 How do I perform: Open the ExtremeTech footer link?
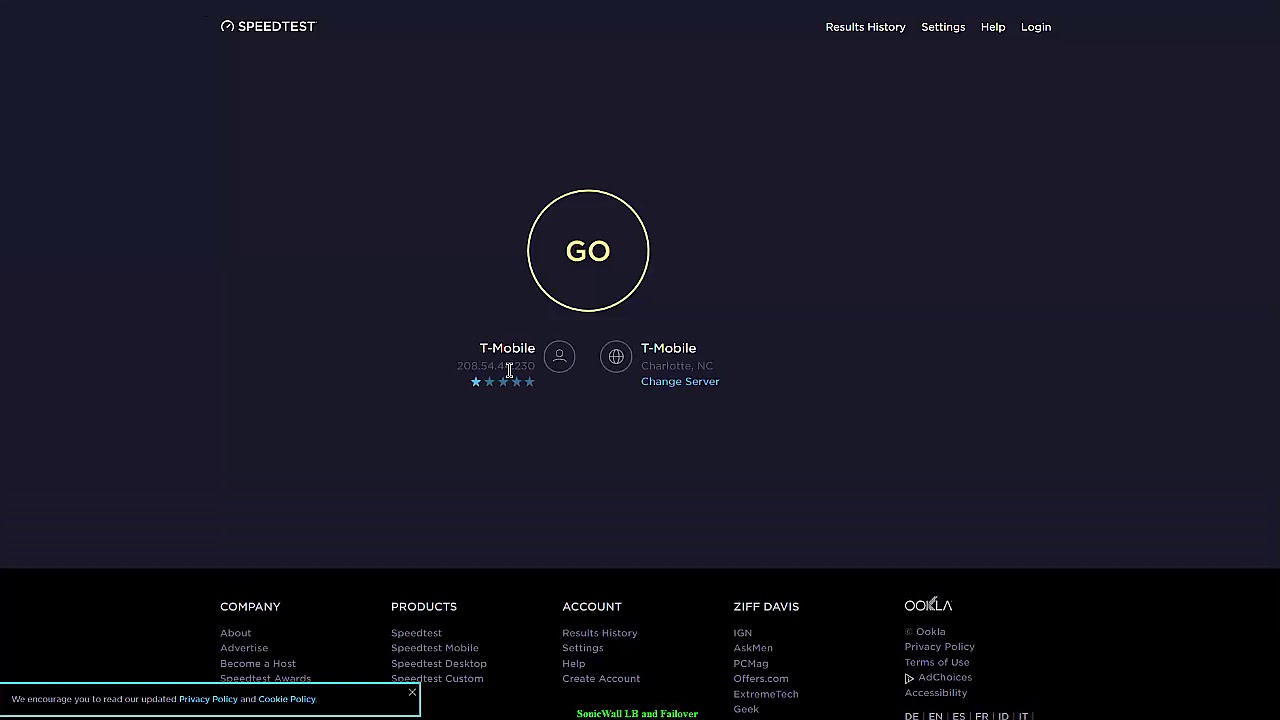point(766,694)
